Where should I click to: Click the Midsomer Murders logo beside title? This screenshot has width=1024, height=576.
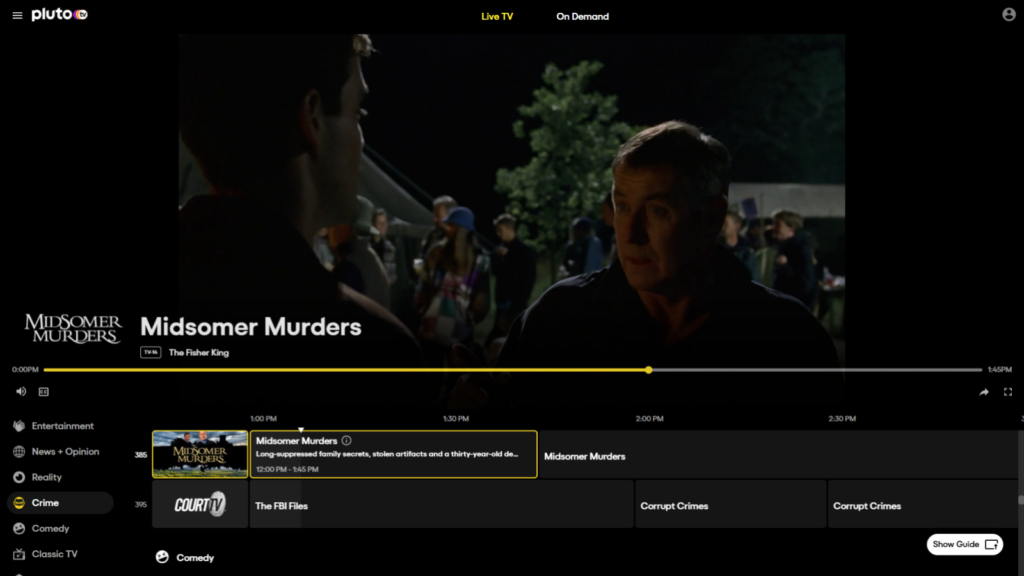73,328
